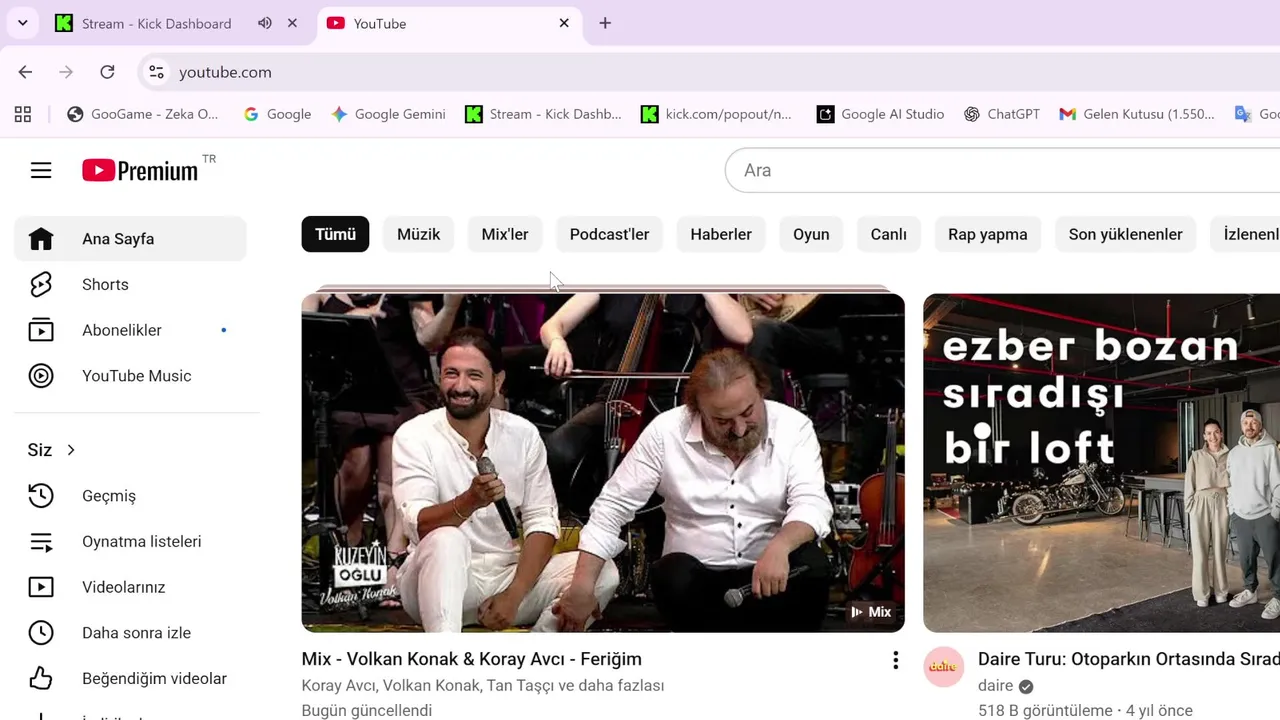The height and width of the screenshot is (720, 1280).
Task: Open YouTube Music from sidebar
Action: (130, 376)
